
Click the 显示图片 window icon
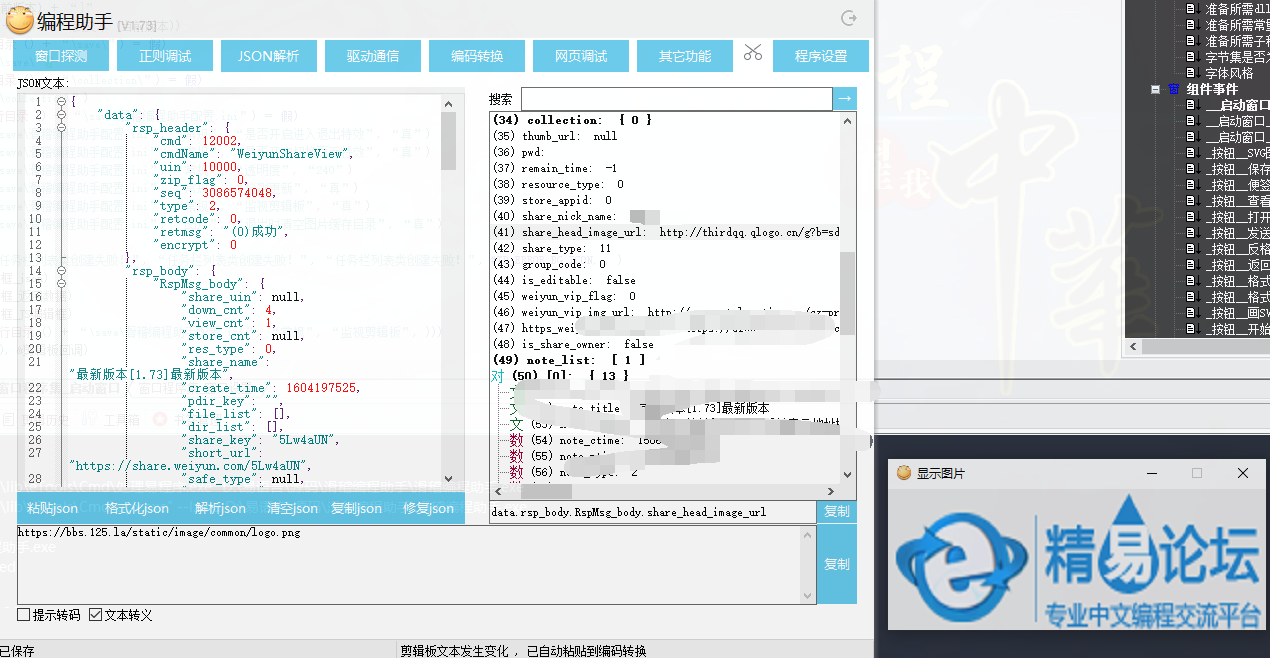point(903,473)
